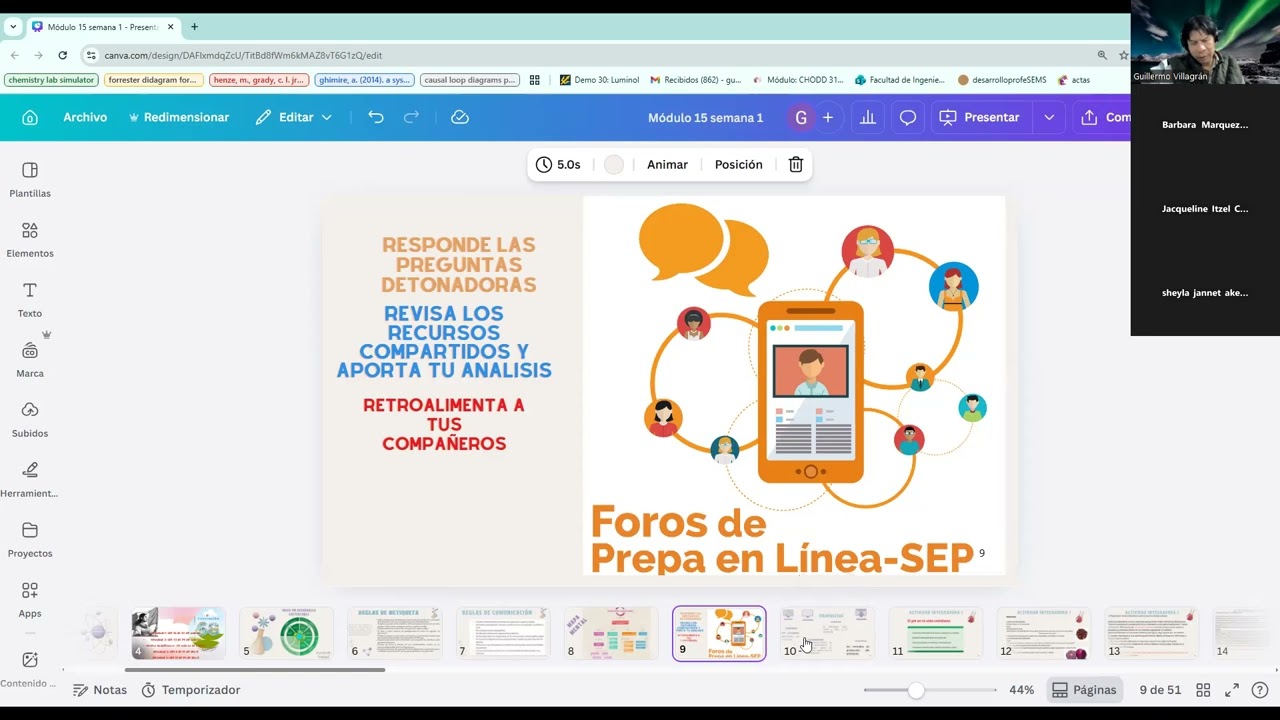Select the 'RETROALIMENTA A TUS COMPAÑEROS' text
This screenshot has width=1280, height=720.
444,424
